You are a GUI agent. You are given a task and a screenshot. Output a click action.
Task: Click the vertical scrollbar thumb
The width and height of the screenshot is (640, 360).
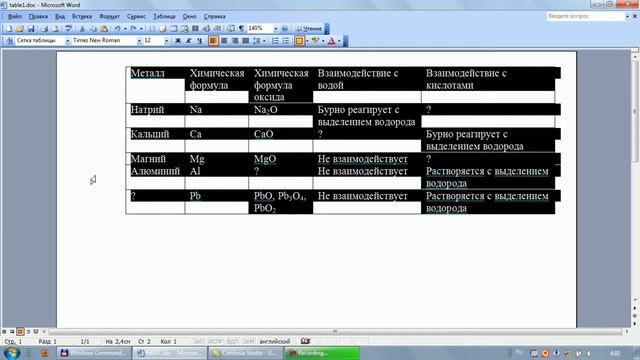coord(635,110)
